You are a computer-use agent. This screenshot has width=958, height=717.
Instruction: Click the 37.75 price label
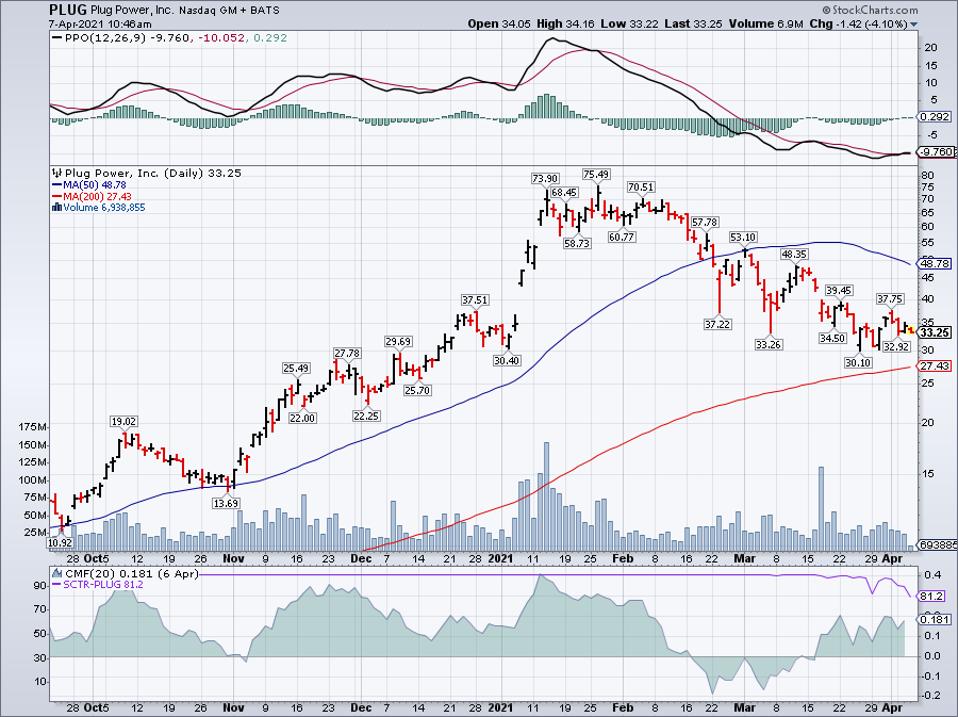pyautogui.click(x=890, y=299)
